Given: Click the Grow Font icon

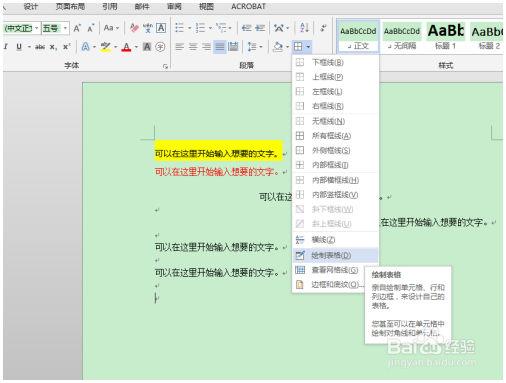Looking at the screenshot, I should [x=77, y=28].
